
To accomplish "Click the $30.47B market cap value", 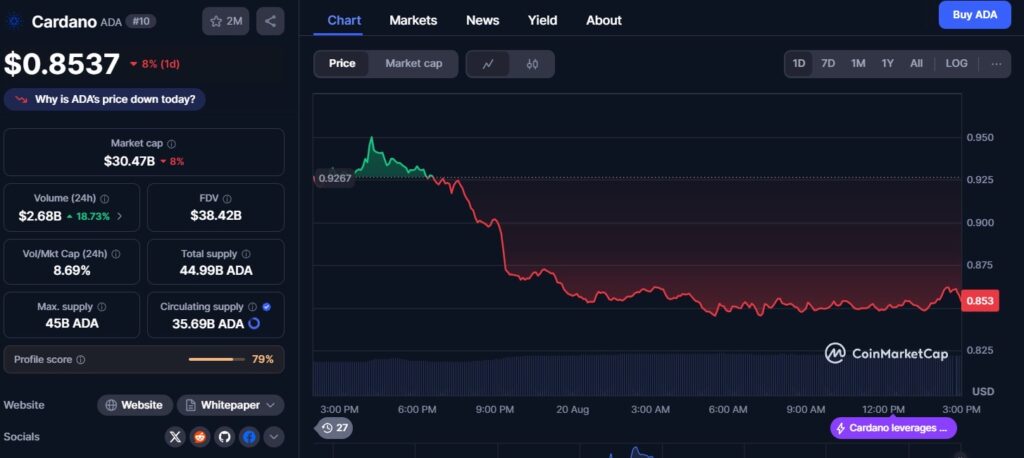I will (129, 161).
